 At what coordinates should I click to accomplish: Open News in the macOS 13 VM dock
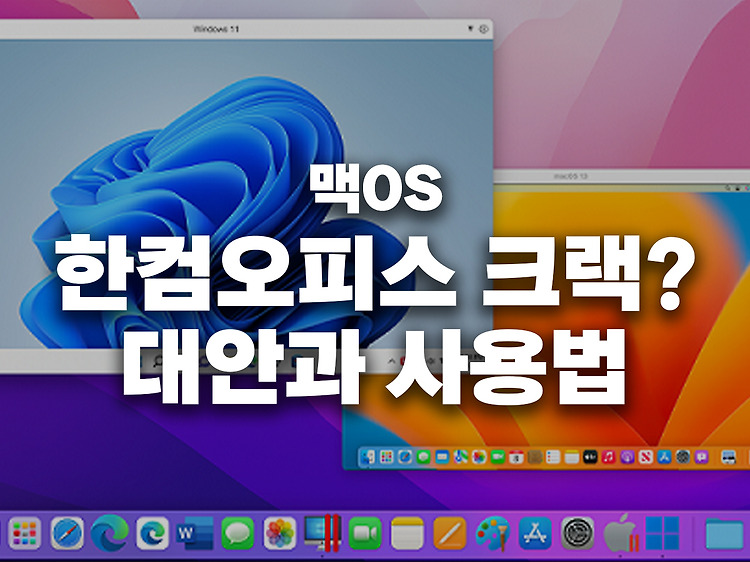[x=646, y=457]
